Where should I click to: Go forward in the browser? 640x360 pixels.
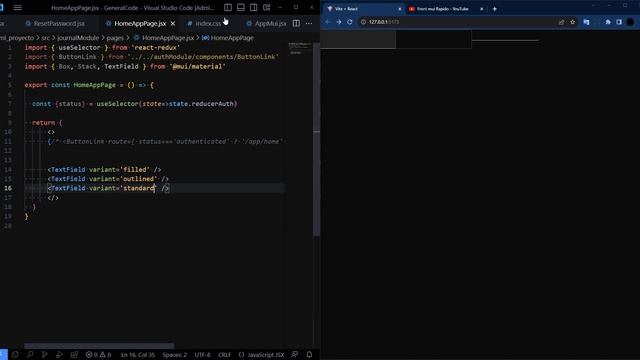click(339, 22)
